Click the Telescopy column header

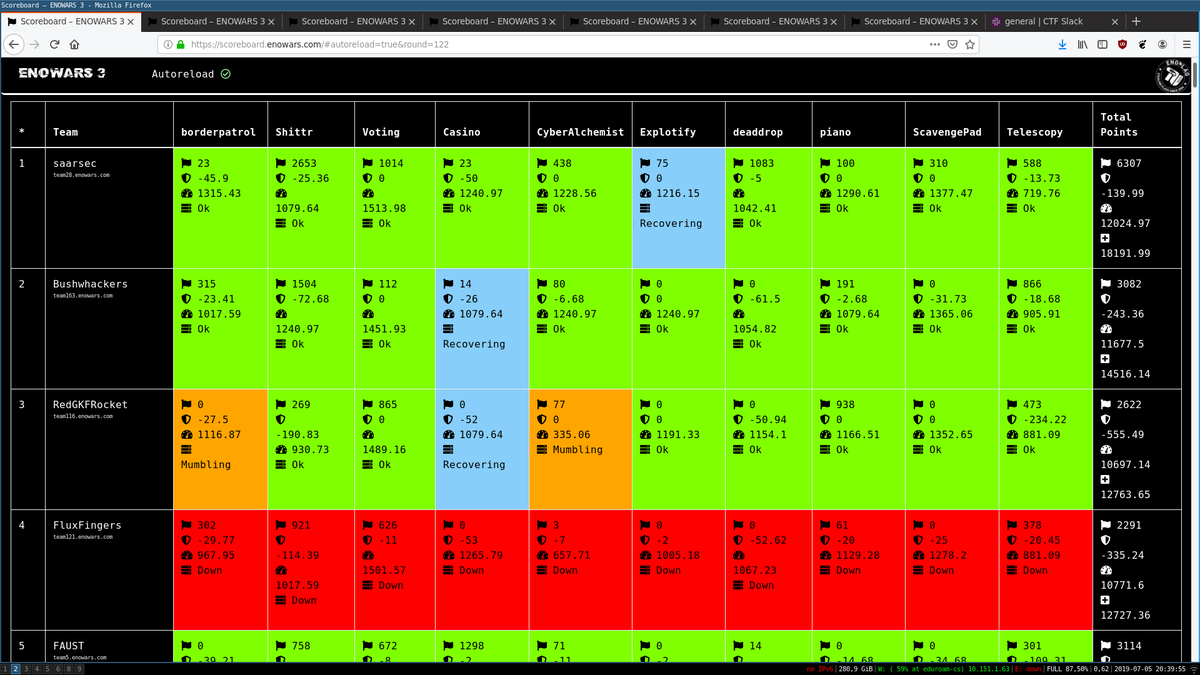click(x=1035, y=132)
